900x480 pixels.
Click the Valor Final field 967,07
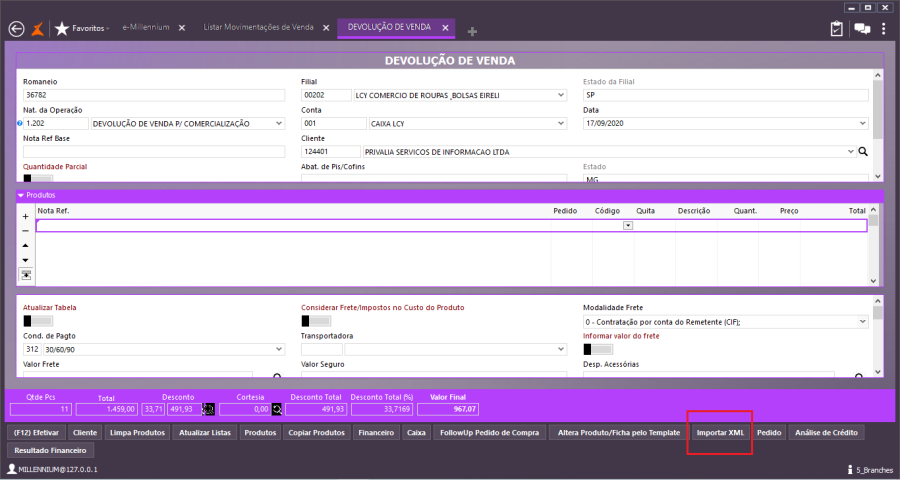pyautogui.click(x=448, y=409)
